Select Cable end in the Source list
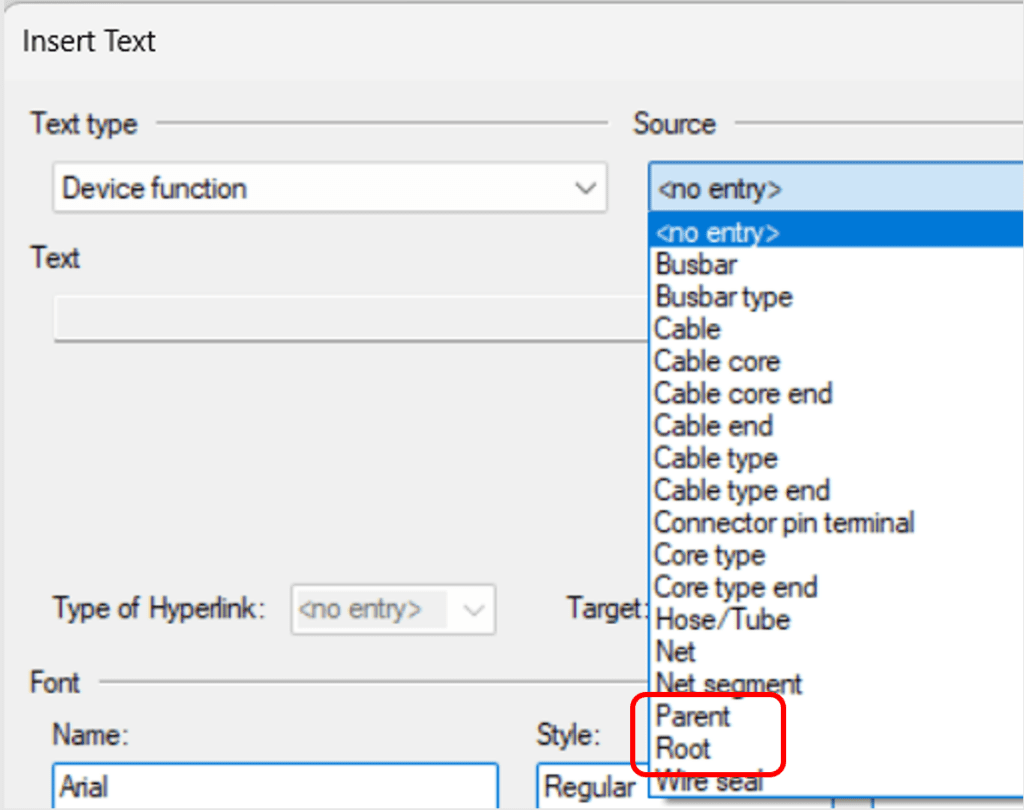The image size is (1024, 810). (712, 425)
